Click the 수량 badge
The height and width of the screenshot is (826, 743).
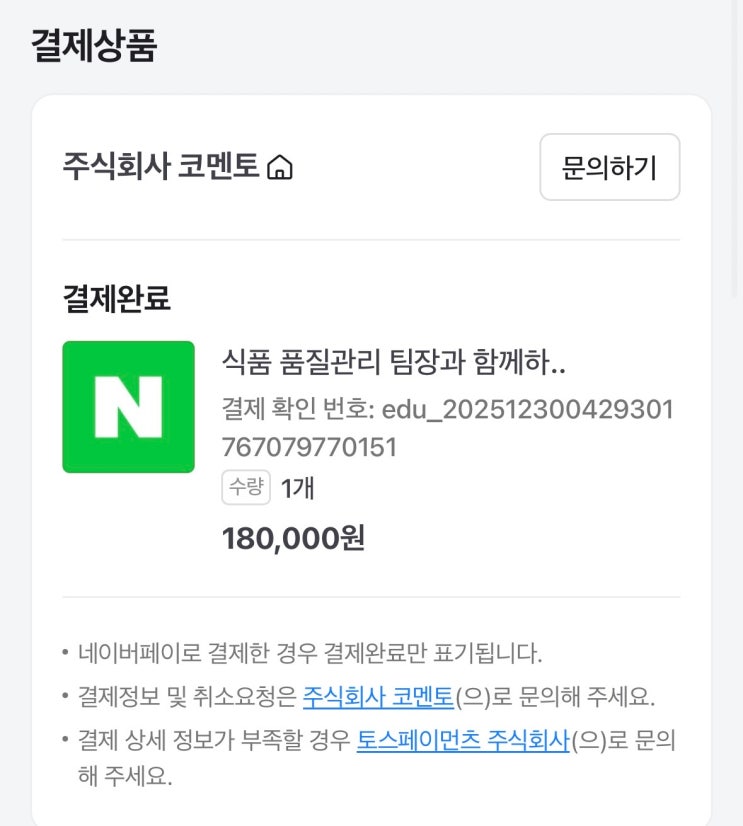pos(246,488)
